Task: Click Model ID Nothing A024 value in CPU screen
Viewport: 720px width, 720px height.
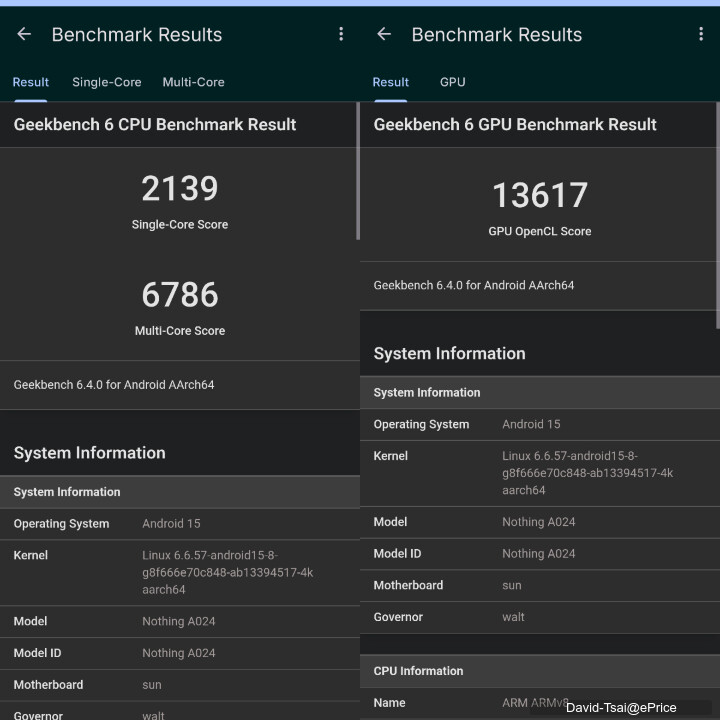Action: pyautogui.click(x=179, y=653)
